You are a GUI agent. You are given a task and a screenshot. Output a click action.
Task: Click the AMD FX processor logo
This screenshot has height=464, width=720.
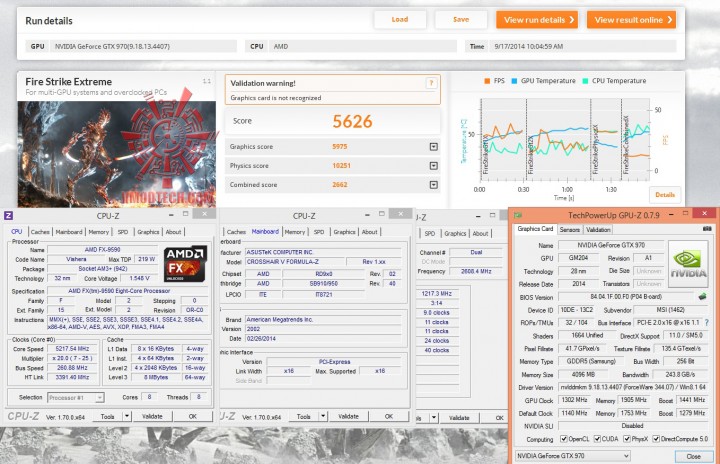click(186, 264)
